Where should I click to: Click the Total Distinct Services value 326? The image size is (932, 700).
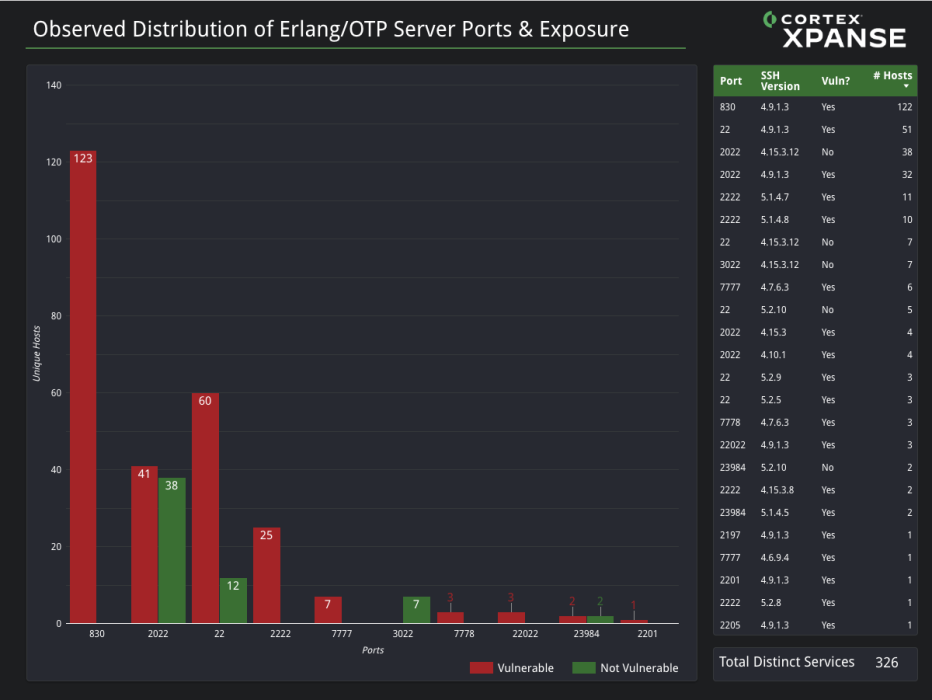coord(887,661)
